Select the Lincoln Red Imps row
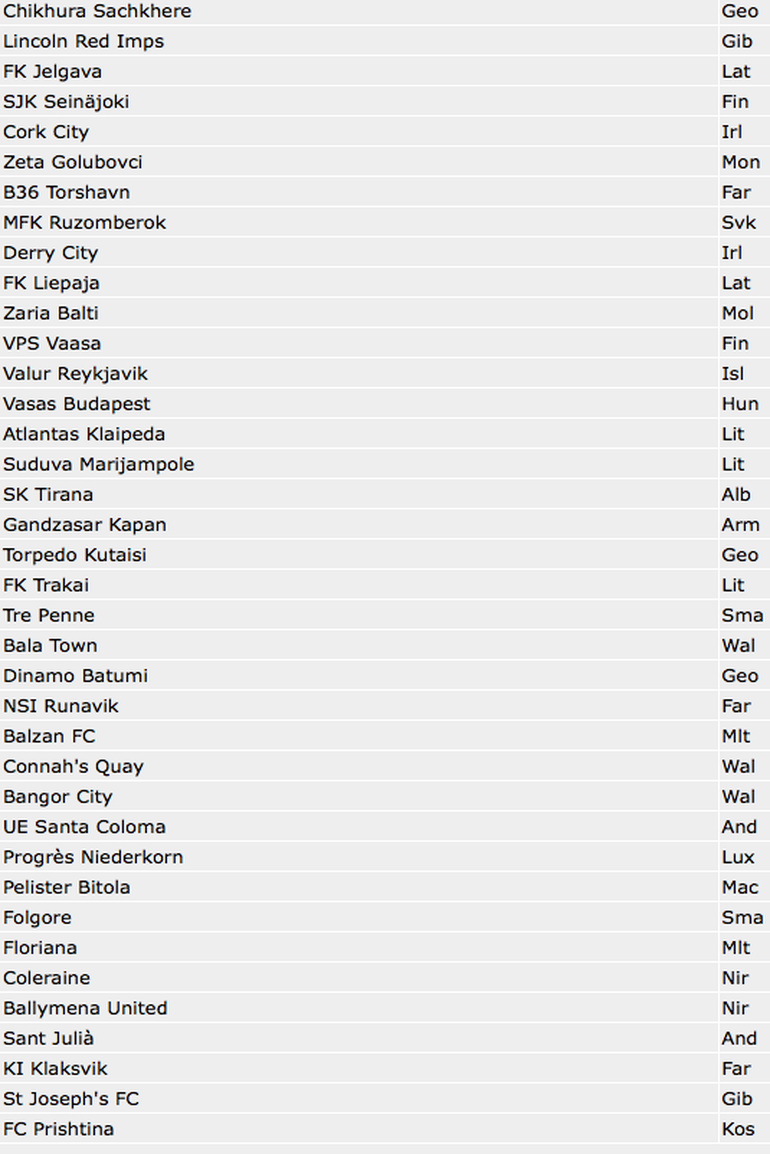 pyautogui.click(x=83, y=41)
